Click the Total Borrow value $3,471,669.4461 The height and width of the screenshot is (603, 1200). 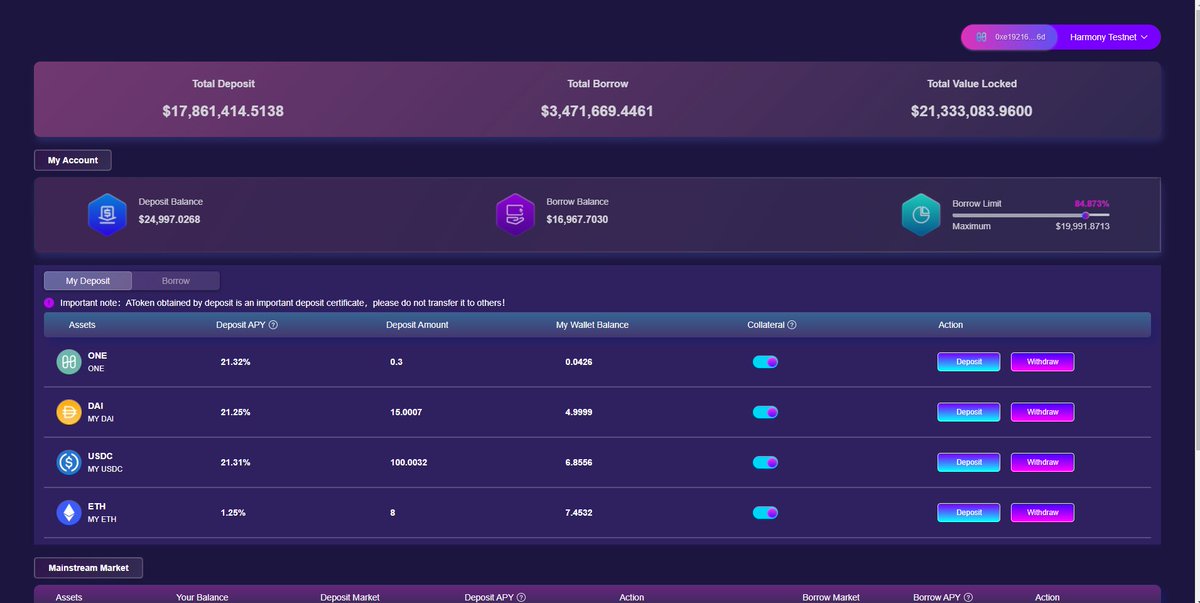pos(597,111)
